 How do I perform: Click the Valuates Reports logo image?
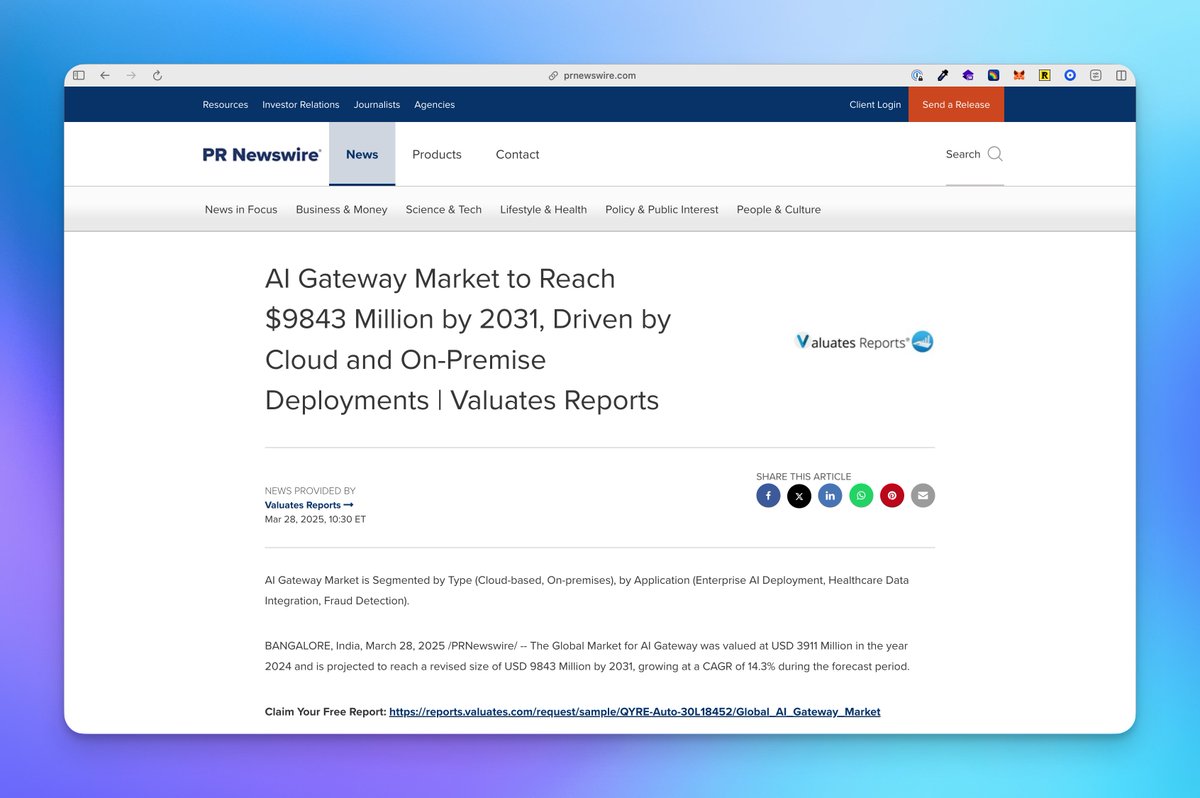[864, 342]
